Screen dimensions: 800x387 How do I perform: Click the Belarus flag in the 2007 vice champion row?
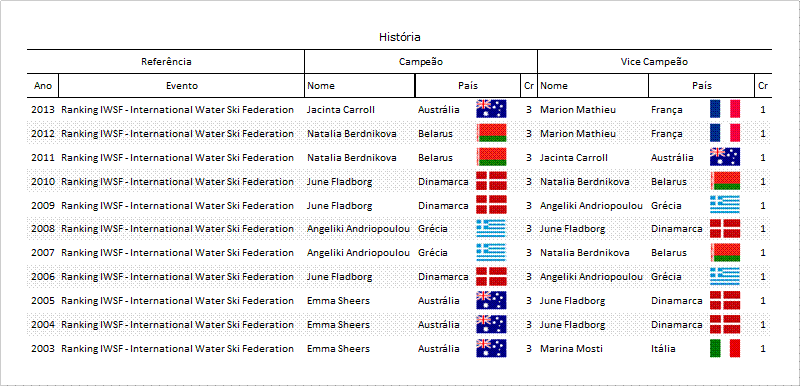[x=724, y=252]
